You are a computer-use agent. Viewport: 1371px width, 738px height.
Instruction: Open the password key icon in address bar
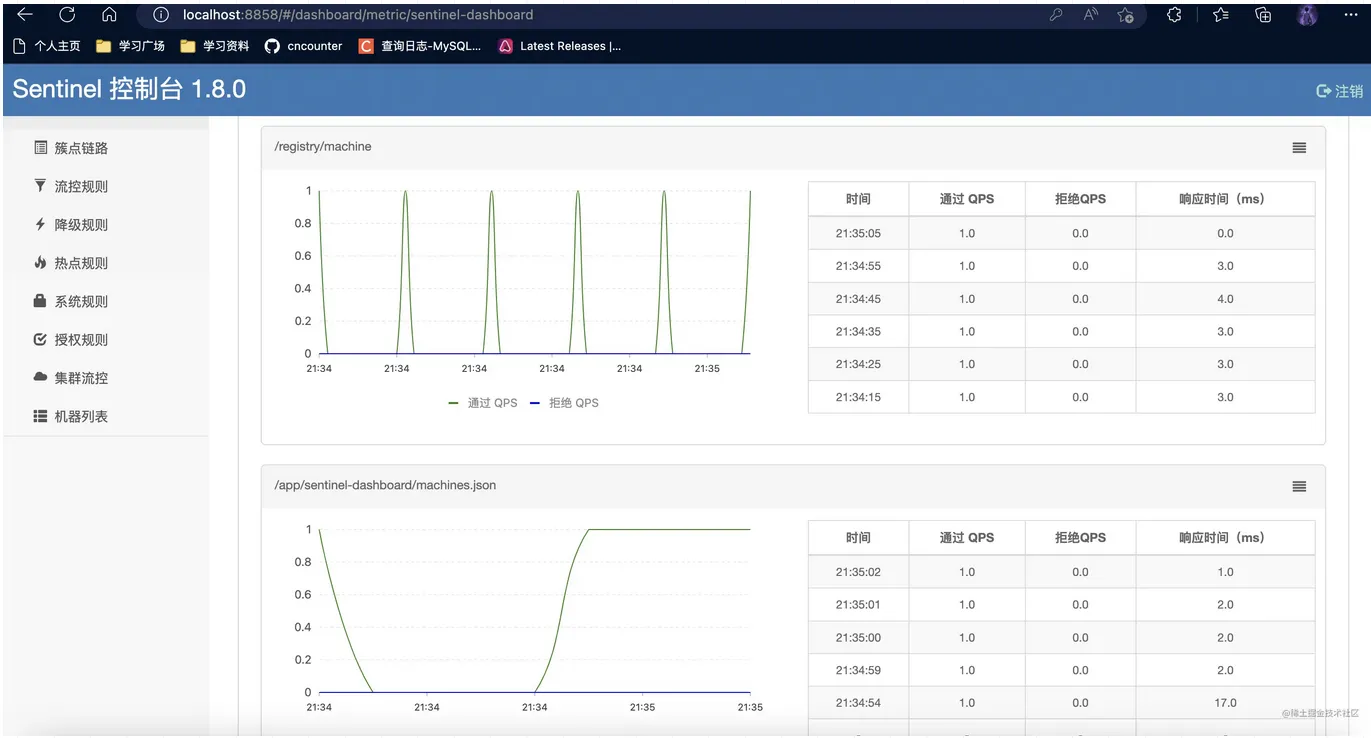point(1056,15)
